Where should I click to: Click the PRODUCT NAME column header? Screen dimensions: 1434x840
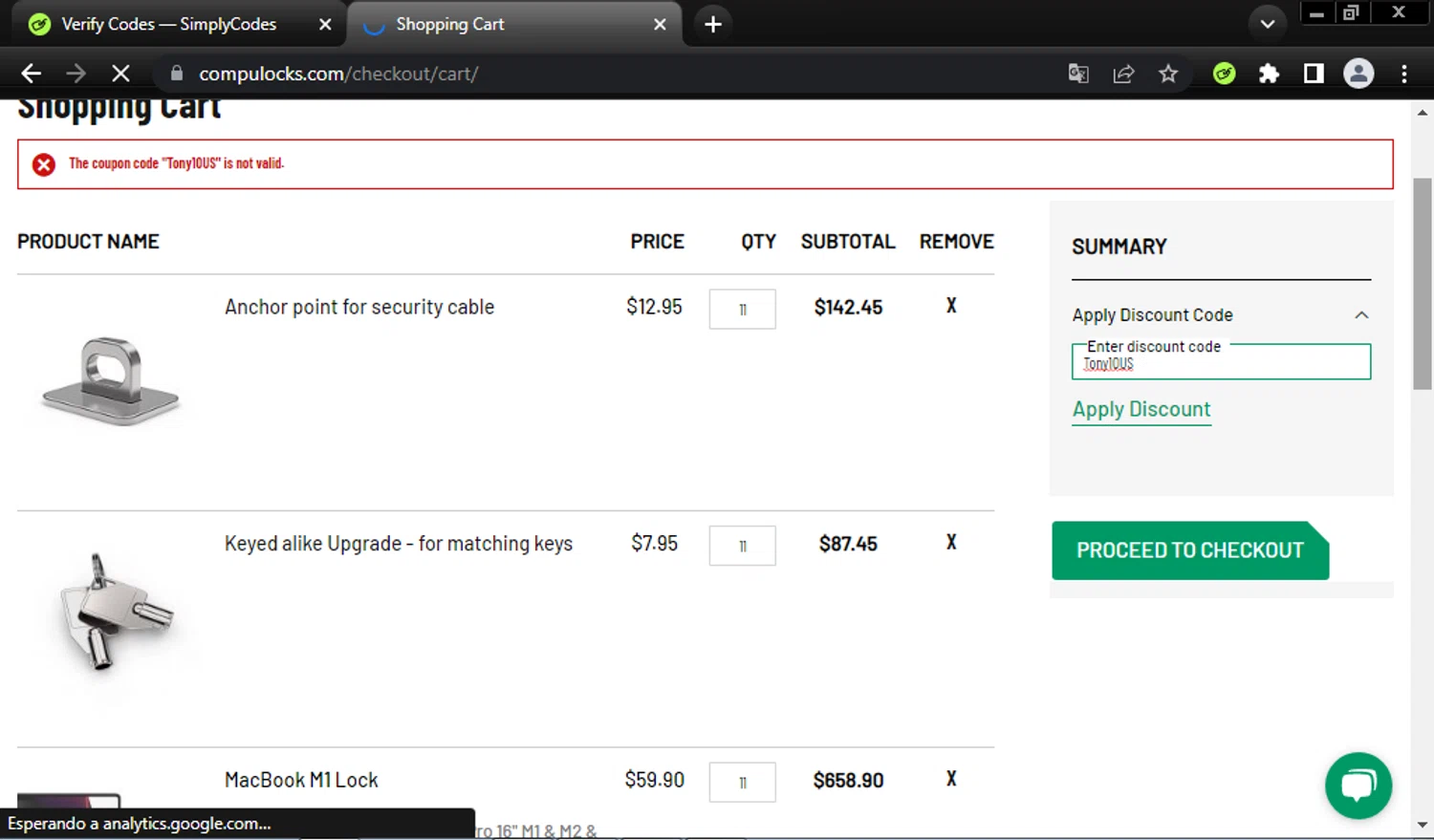(88, 242)
